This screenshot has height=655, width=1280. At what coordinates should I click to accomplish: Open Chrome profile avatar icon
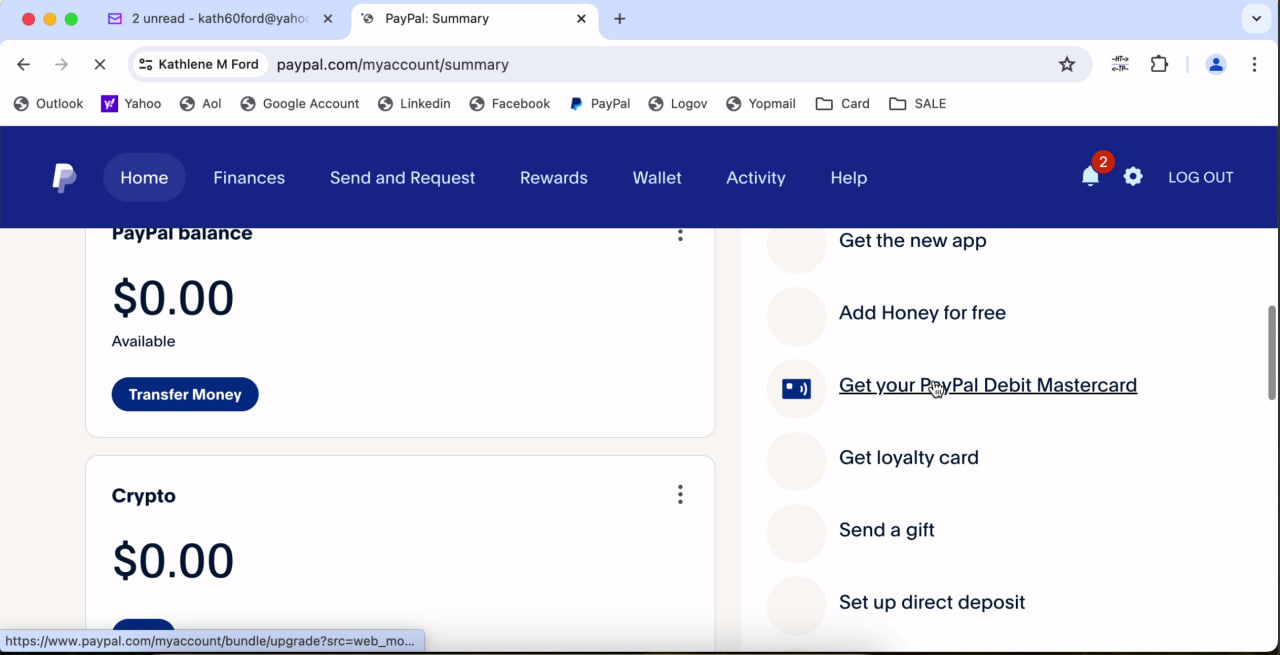[1216, 64]
